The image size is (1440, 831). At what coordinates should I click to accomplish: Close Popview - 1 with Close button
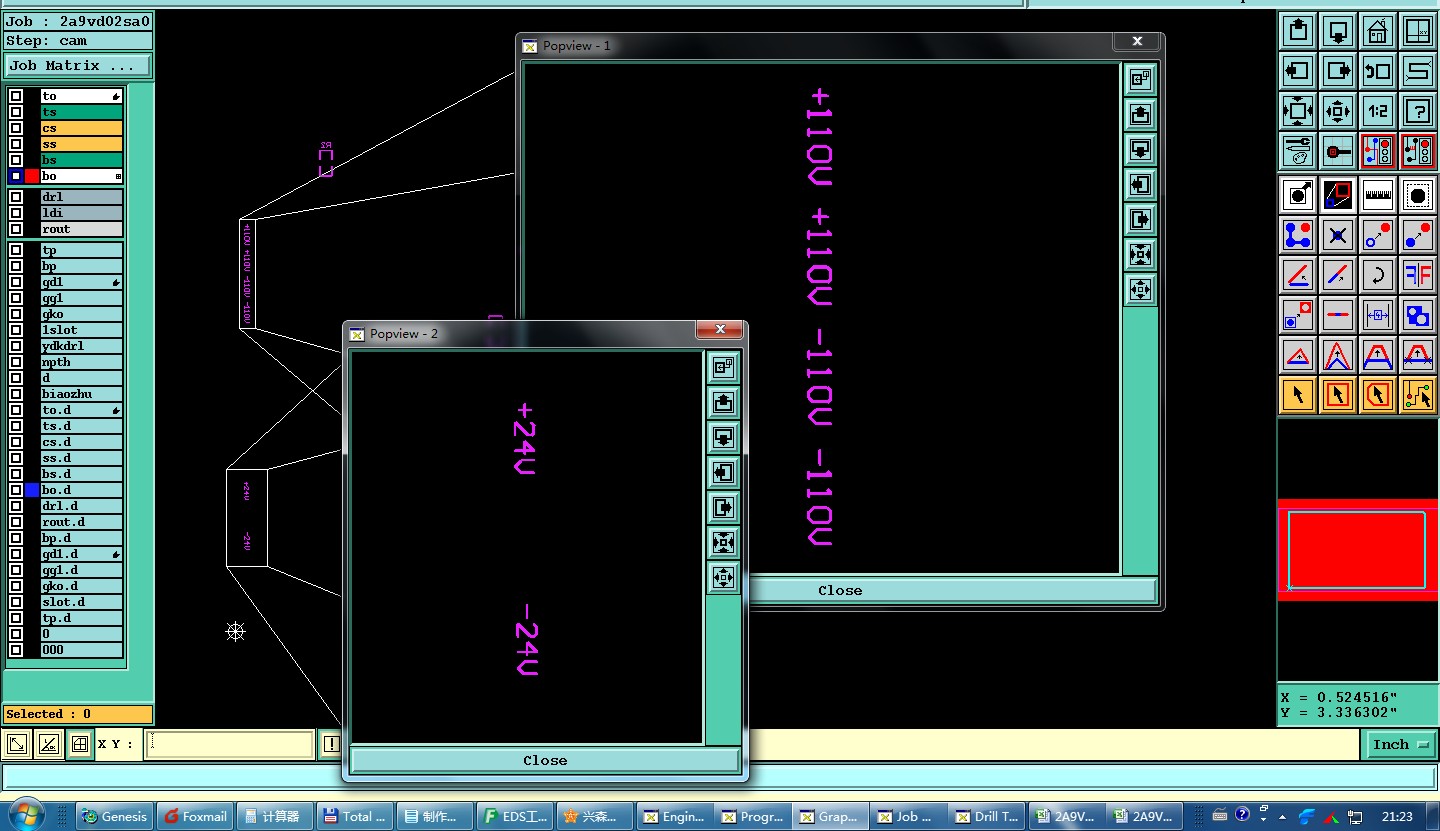coord(839,590)
